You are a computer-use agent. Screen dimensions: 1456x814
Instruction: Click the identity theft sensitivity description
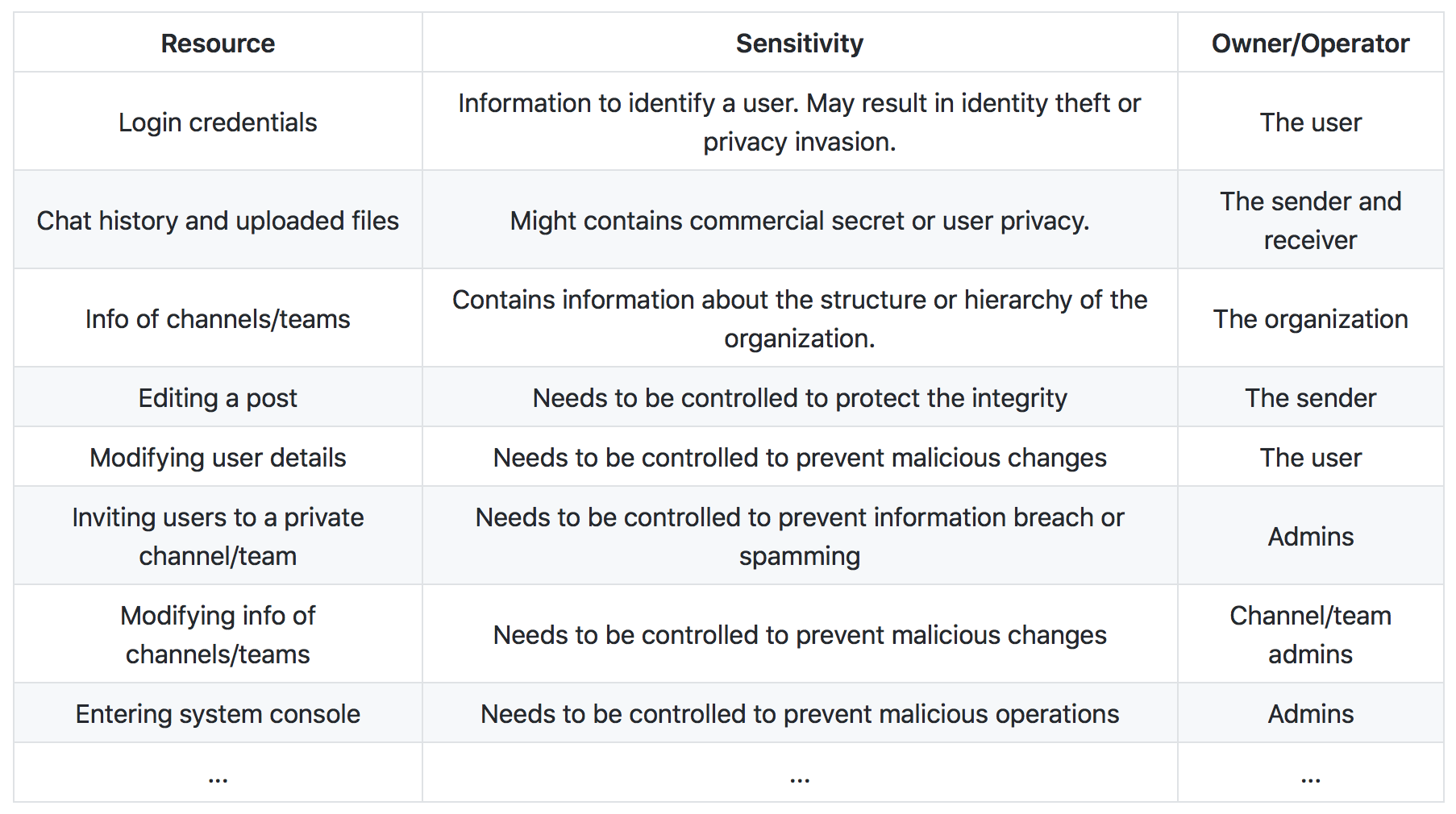click(x=799, y=123)
